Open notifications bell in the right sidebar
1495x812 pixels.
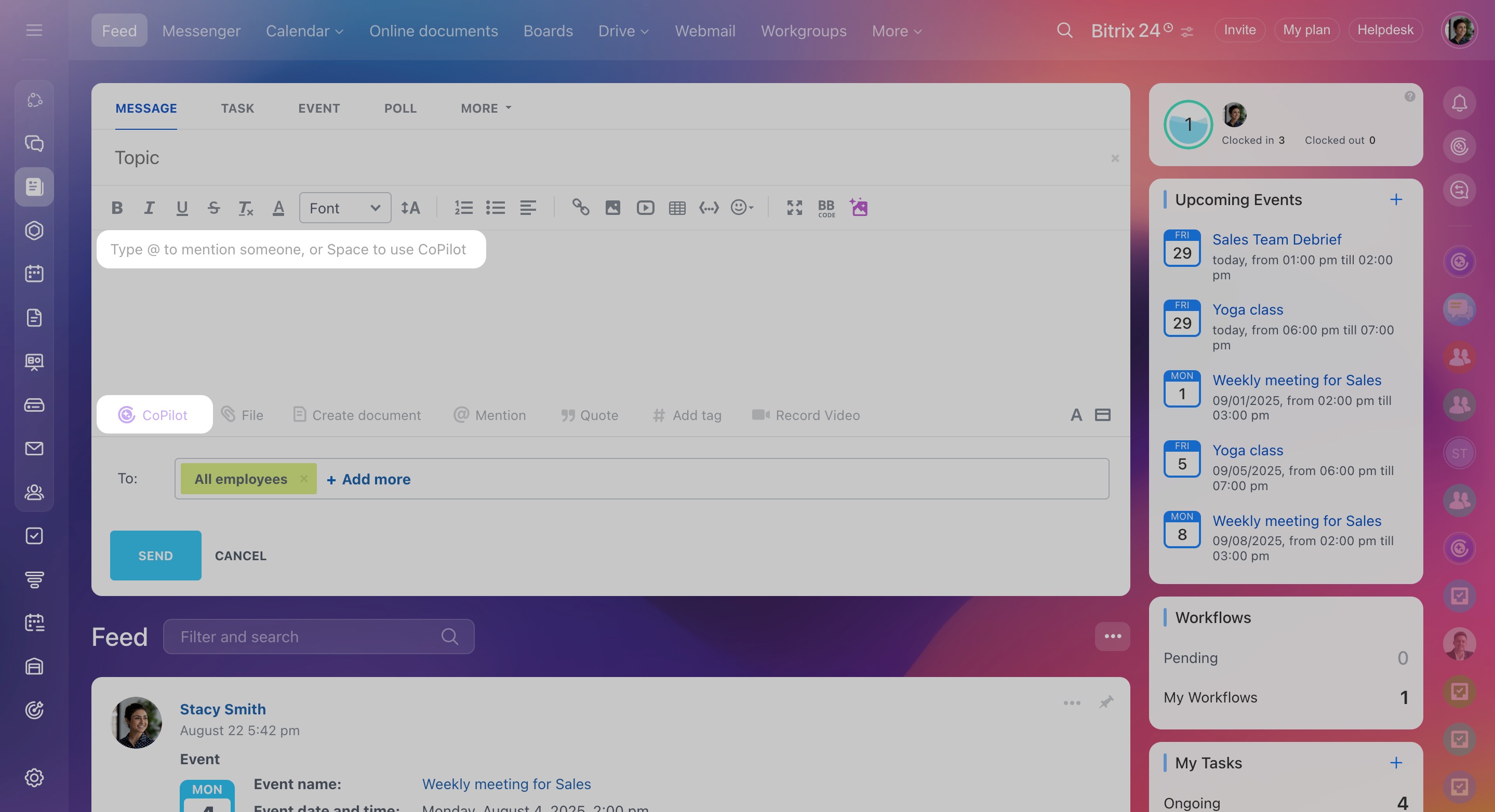point(1459,103)
